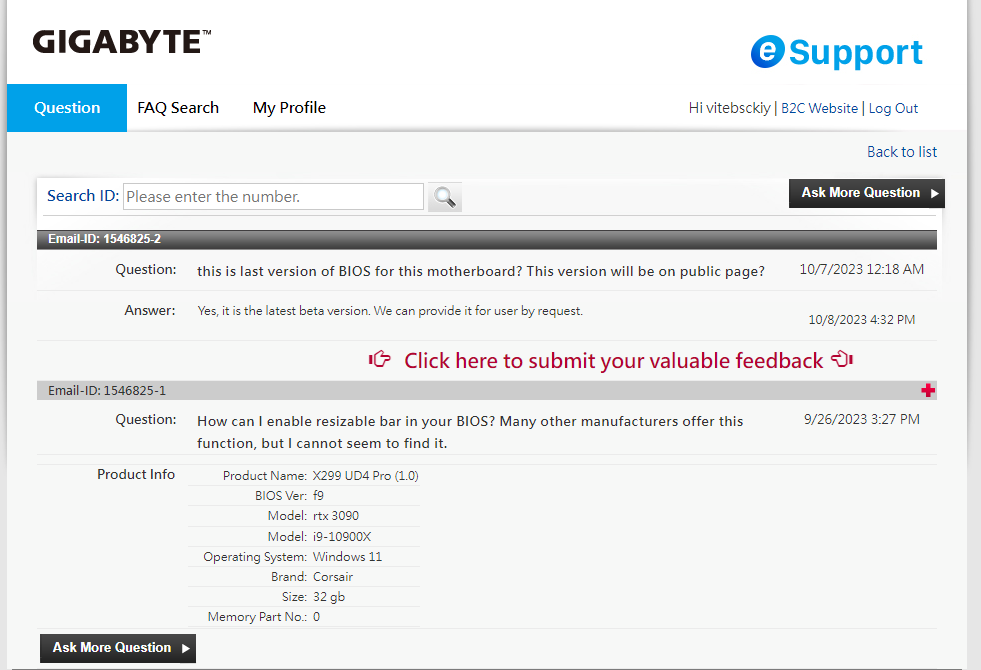
Task: Log out using the Log Out link
Action: point(893,109)
